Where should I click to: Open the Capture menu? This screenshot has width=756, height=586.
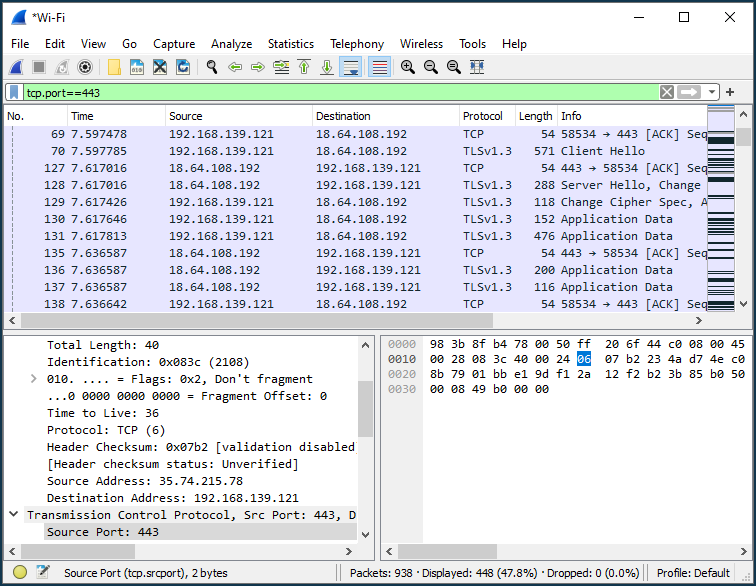click(174, 44)
